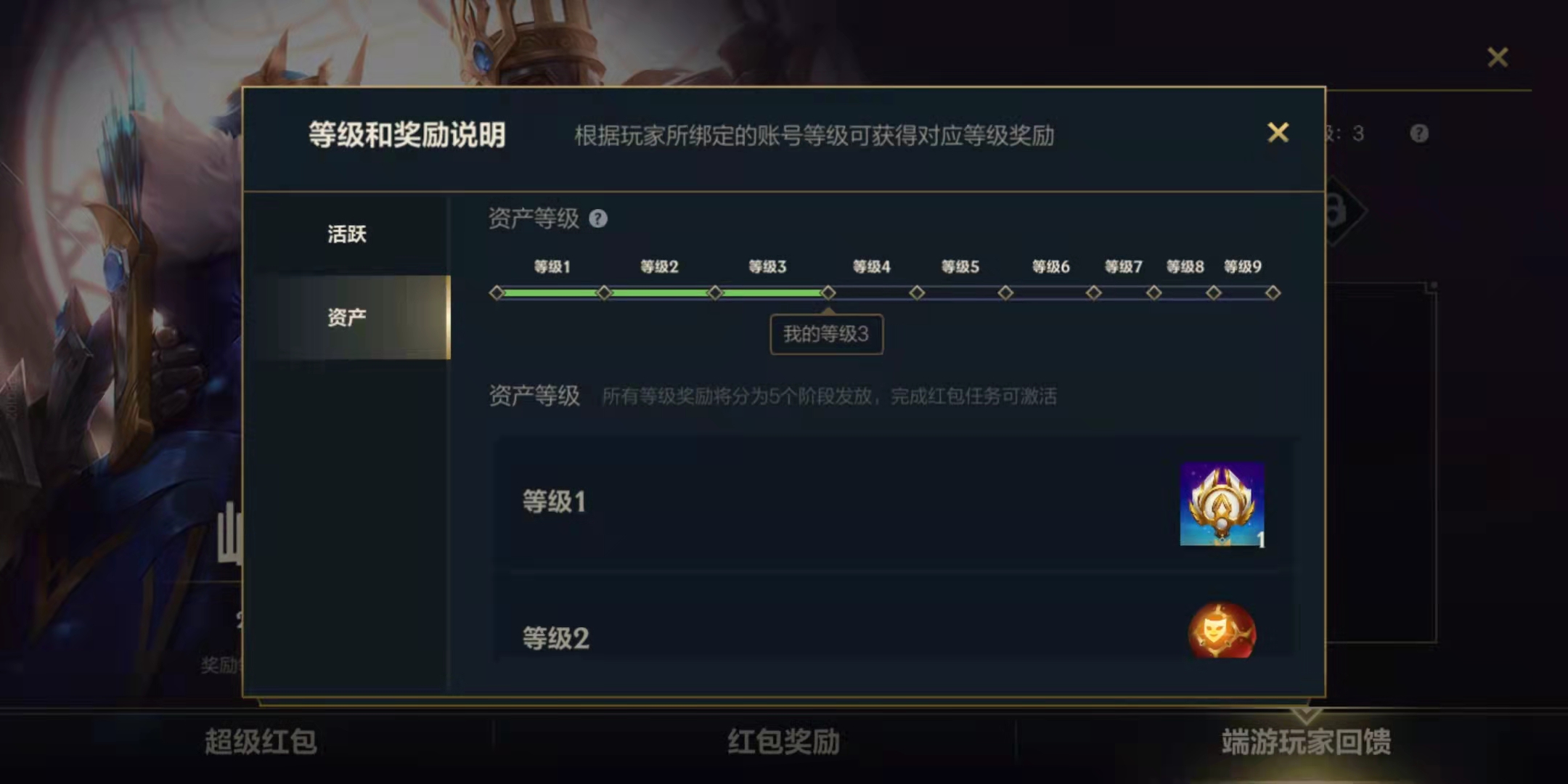This screenshot has width=1568, height=784.
Task: Click the help icon next to 资产等级
Action: [x=598, y=219]
